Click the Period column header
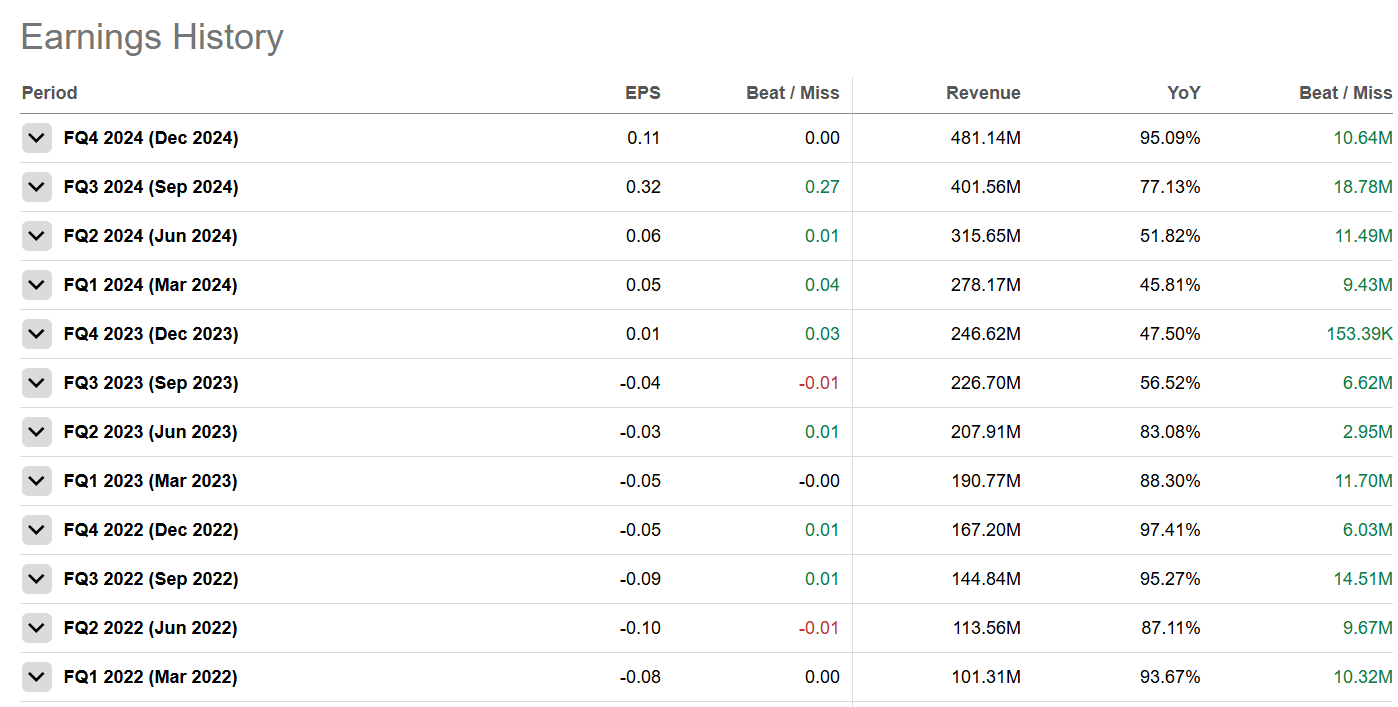The height and width of the screenshot is (707, 1398). pyautogui.click(x=49, y=93)
